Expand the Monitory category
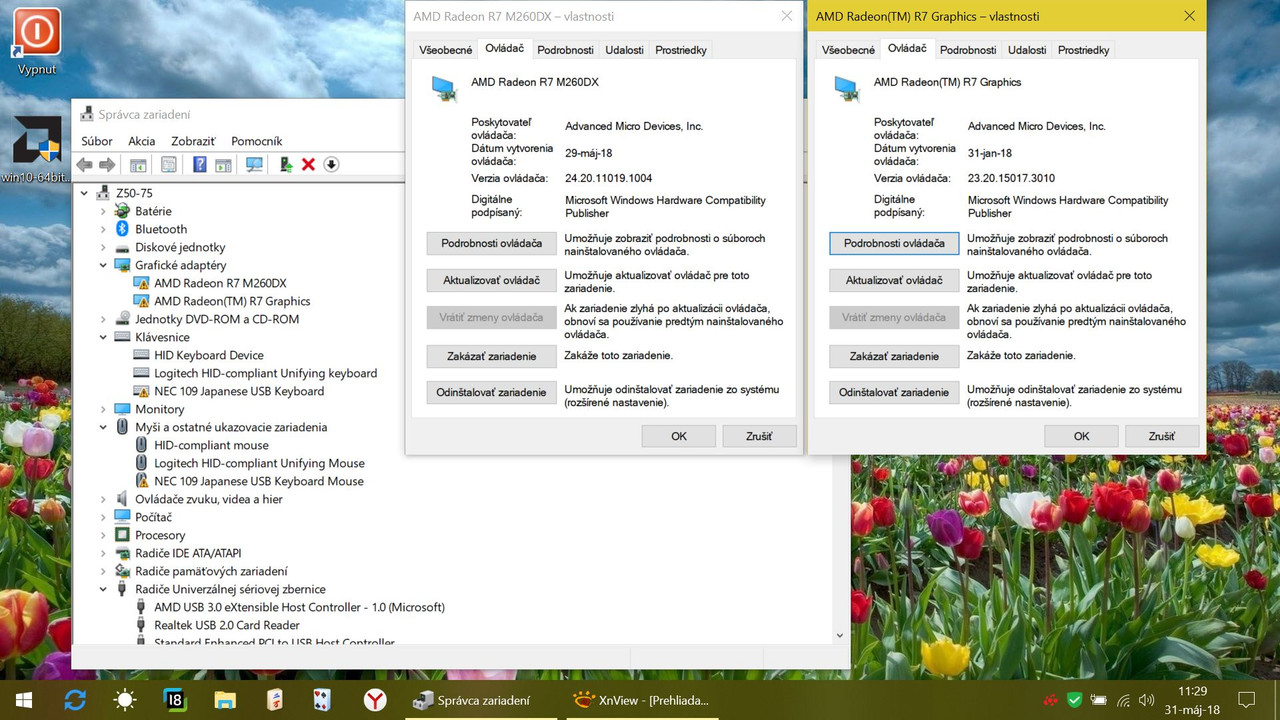1280x720 pixels. 103,409
